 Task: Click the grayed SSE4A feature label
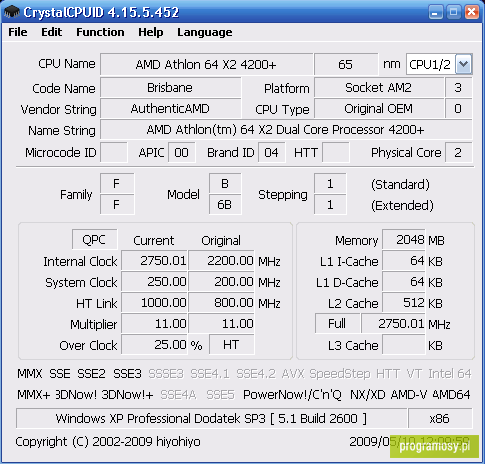(178, 395)
